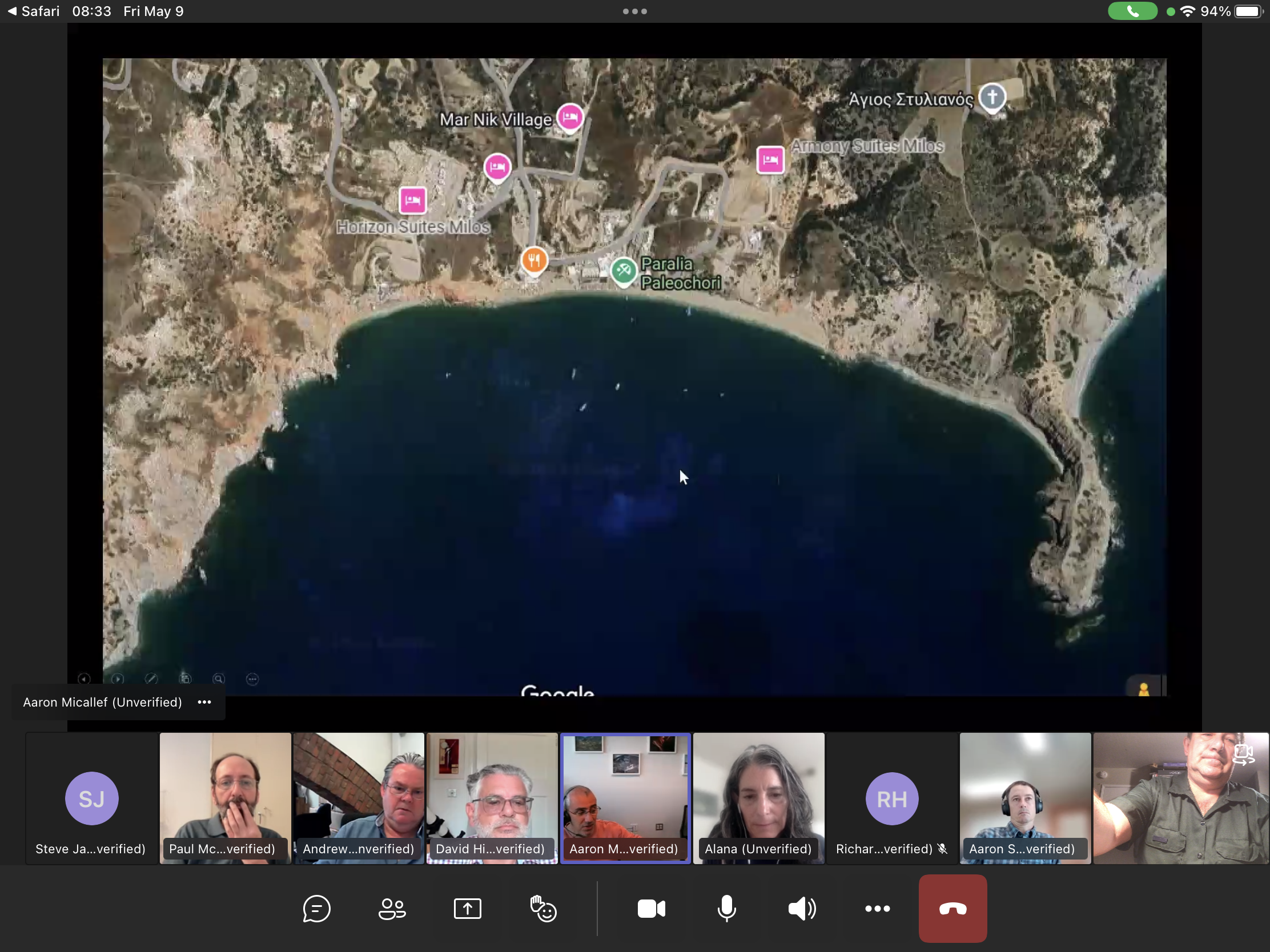Click the Mar Nik Village map label
Screen dimensions: 1270x952
(x=496, y=119)
